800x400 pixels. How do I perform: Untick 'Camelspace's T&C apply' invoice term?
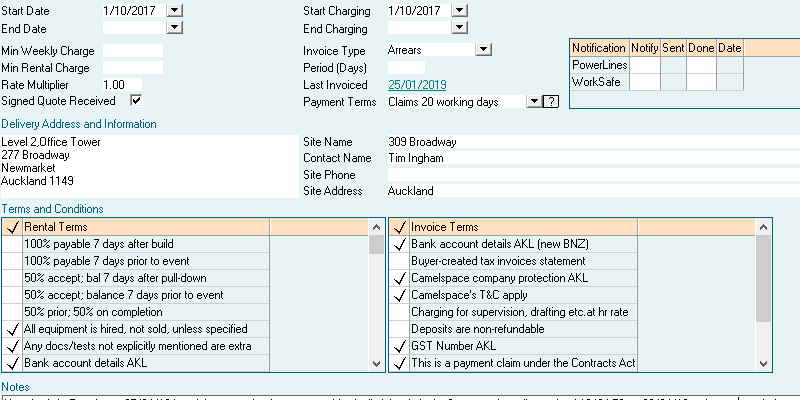point(399,295)
